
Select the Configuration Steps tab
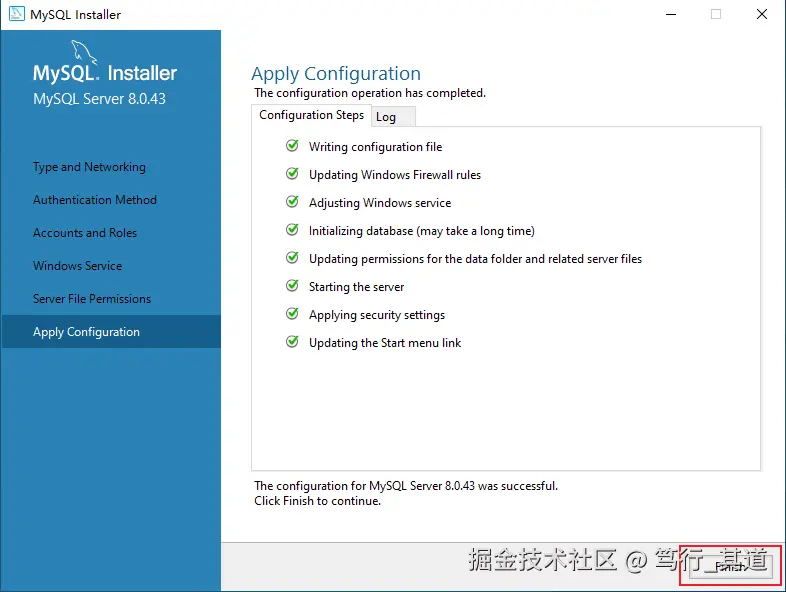tap(311, 115)
